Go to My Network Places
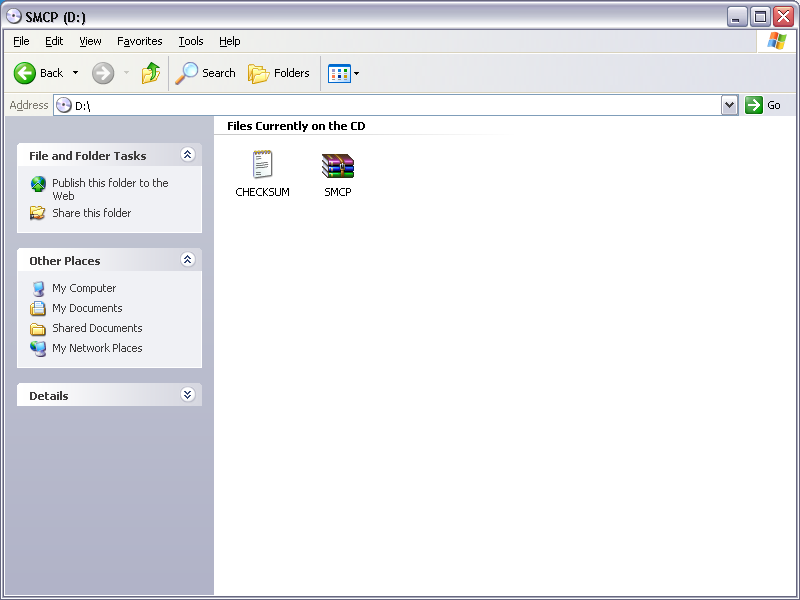 click(x=97, y=348)
